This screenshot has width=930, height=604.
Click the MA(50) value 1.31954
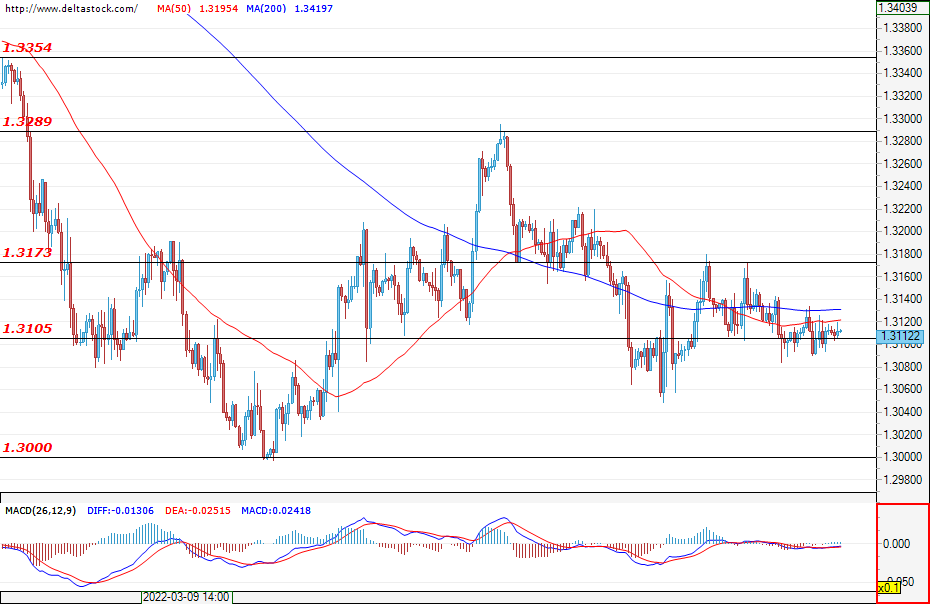[218, 9]
